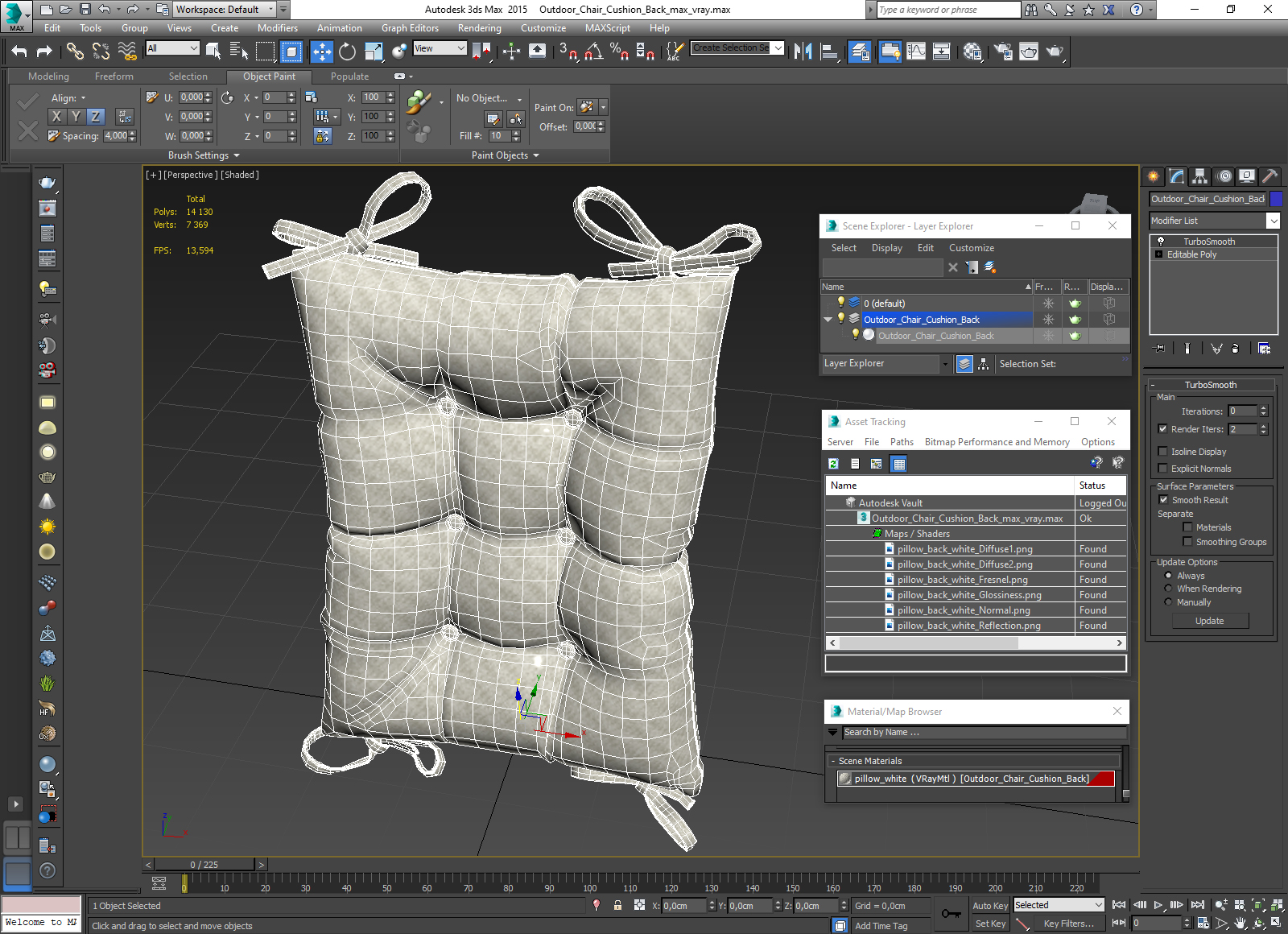
Task: Collapse the Scene Materials group
Action: pos(833,761)
